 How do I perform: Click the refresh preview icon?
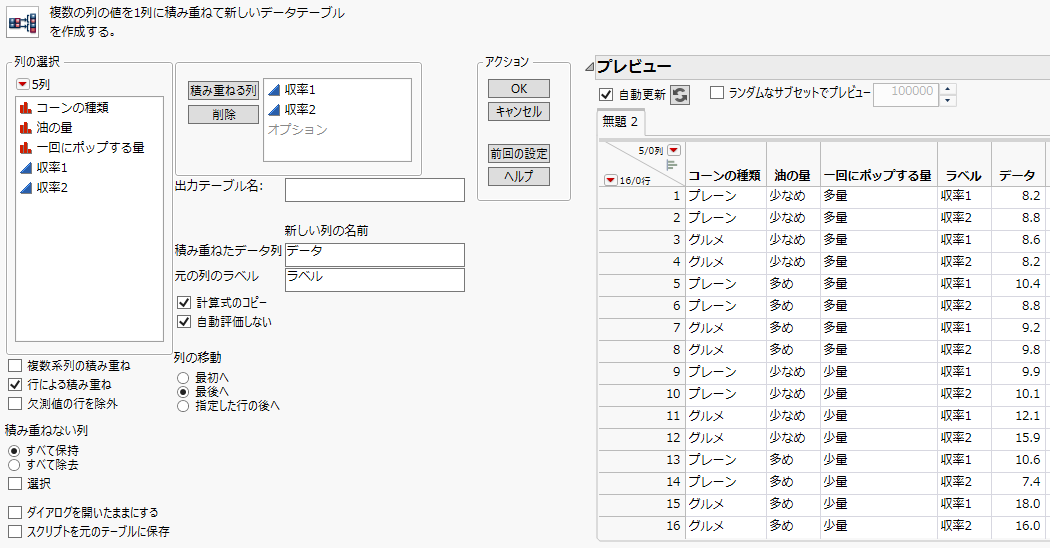point(680,94)
